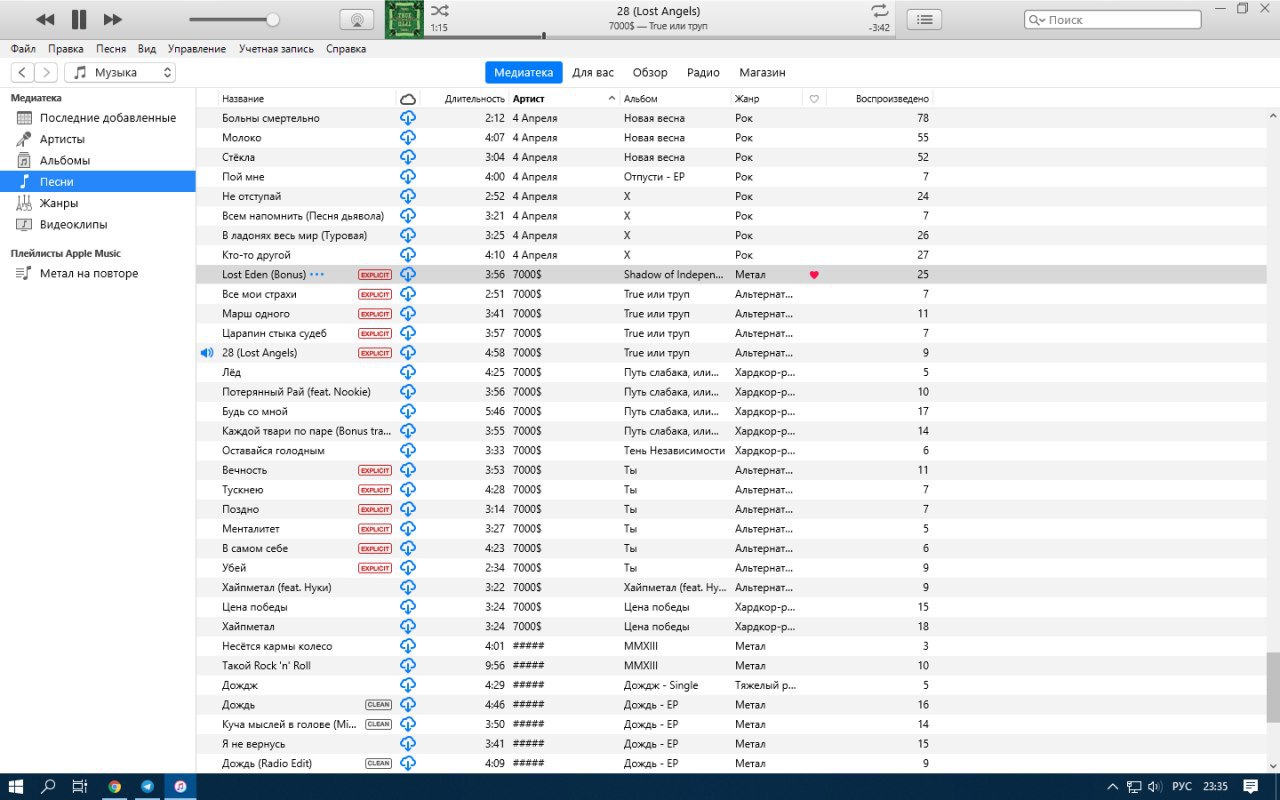Open the Правка menu
1280x800 pixels.
(x=66, y=48)
